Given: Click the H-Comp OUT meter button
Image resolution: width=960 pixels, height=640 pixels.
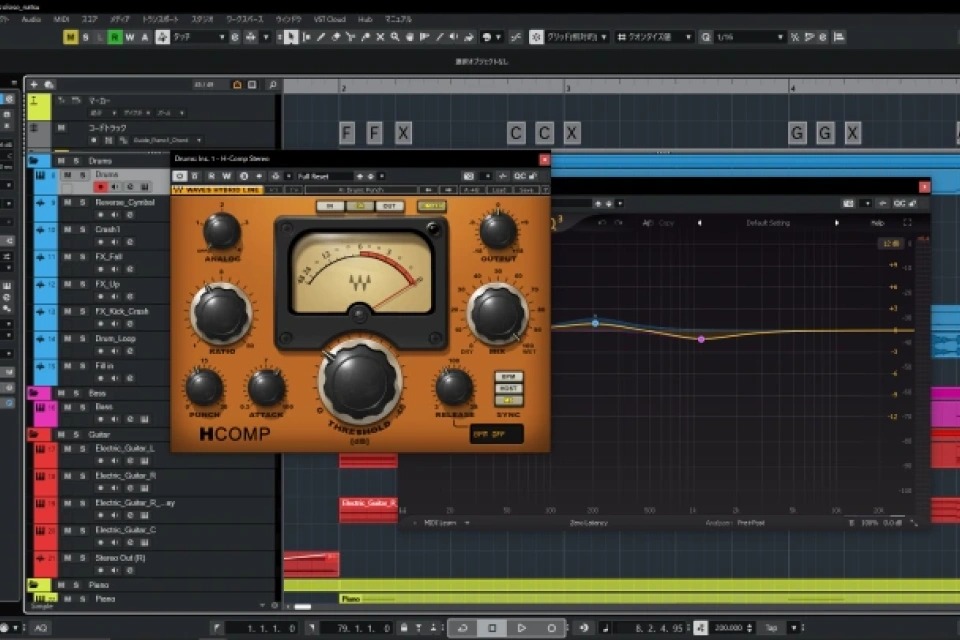Looking at the screenshot, I should pos(389,206).
